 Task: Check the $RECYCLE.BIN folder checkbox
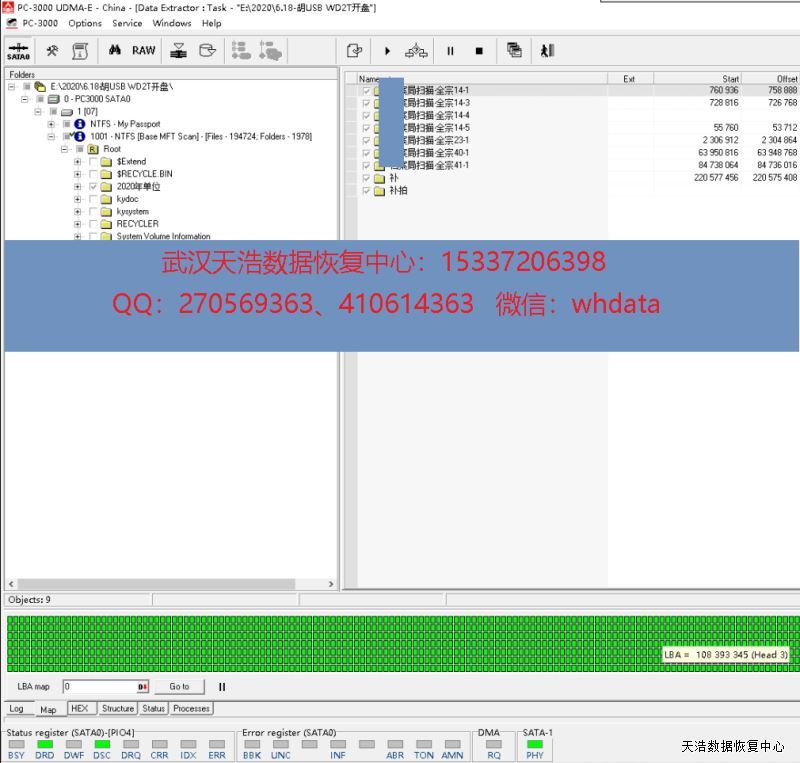coord(93,174)
